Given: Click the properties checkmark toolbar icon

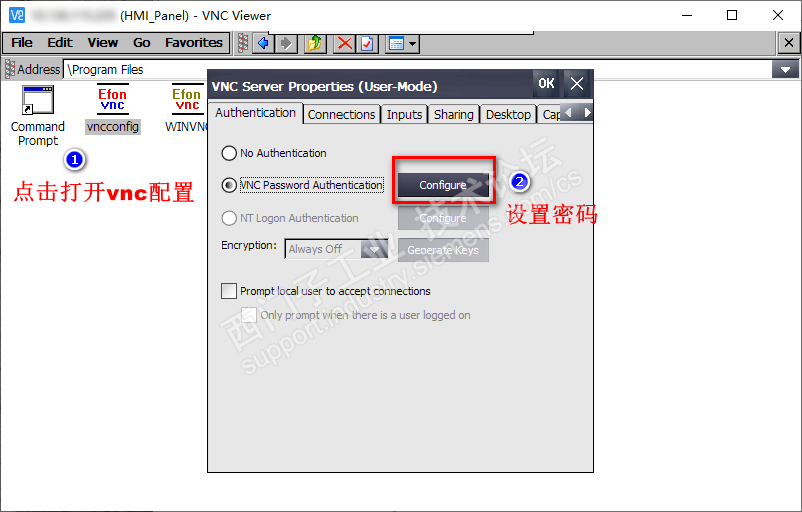Looking at the screenshot, I should pos(367,43).
